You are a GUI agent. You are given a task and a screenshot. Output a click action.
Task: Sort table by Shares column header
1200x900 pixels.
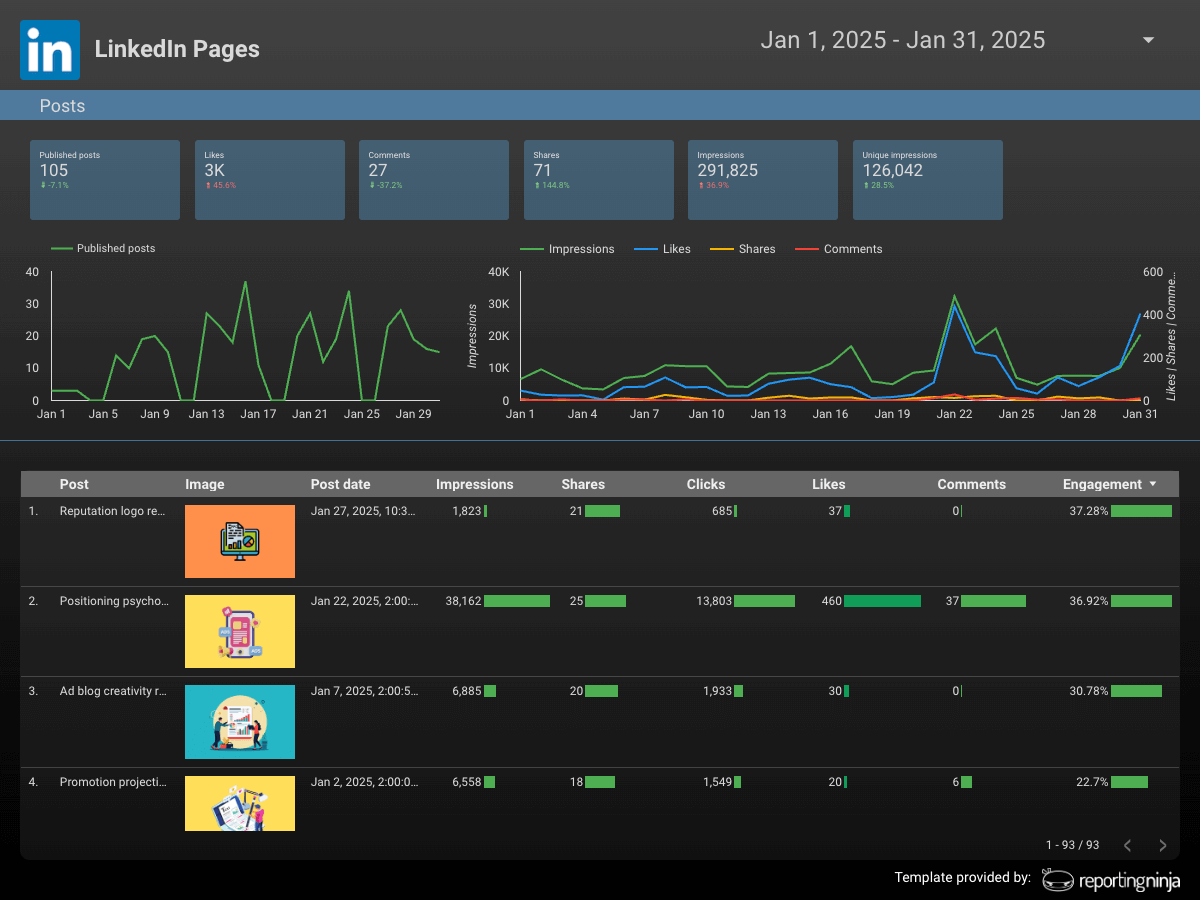pos(583,484)
